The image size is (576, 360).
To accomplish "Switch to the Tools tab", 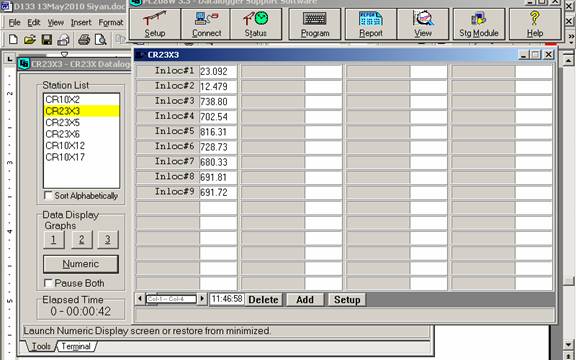I will point(41,346).
